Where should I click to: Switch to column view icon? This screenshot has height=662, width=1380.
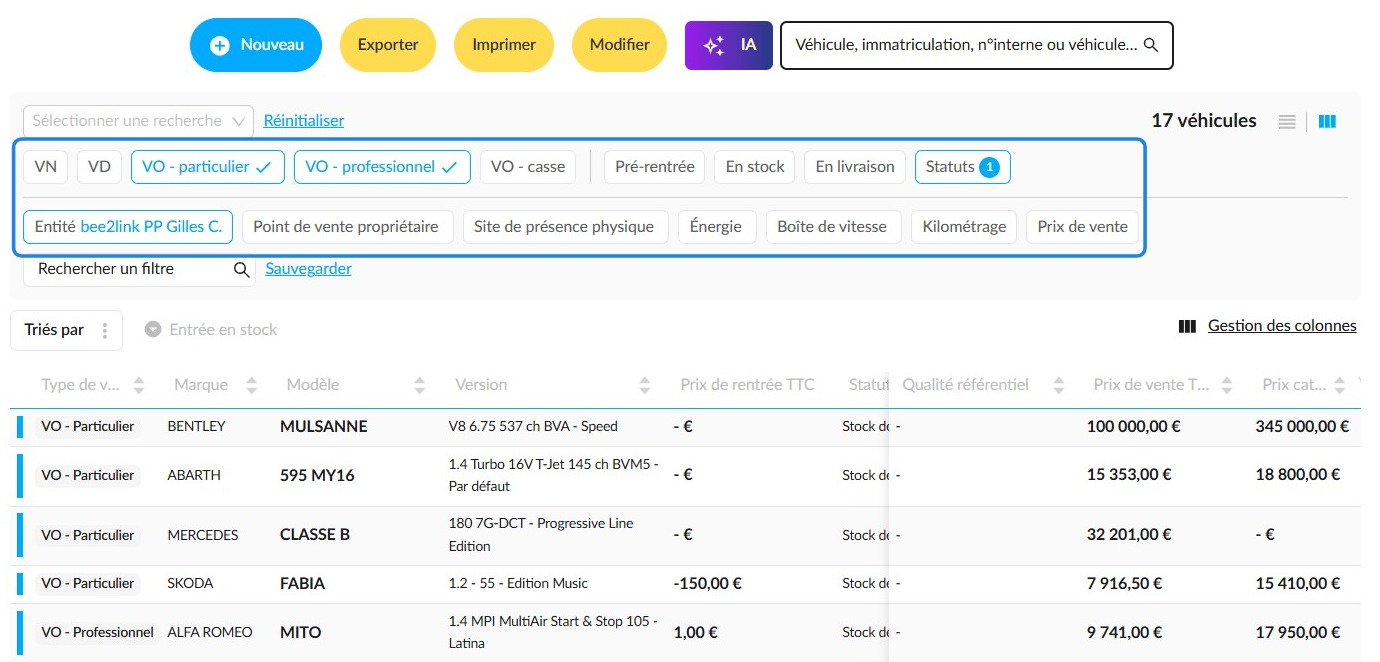1327,122
